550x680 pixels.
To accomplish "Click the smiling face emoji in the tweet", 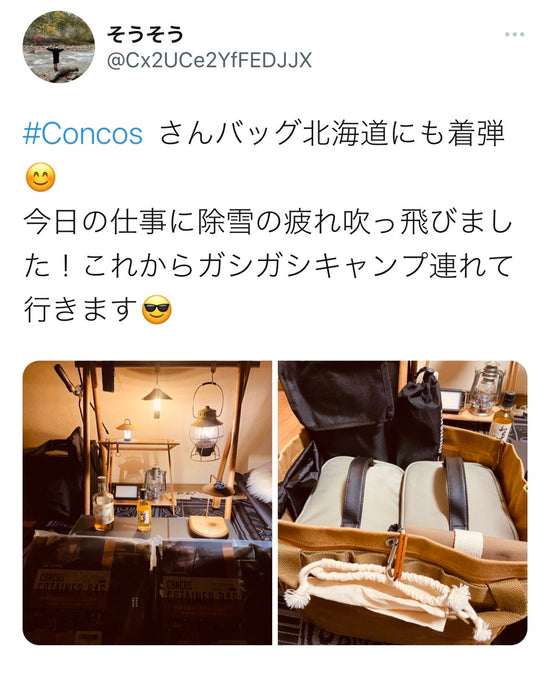I will tap(41, 177).
